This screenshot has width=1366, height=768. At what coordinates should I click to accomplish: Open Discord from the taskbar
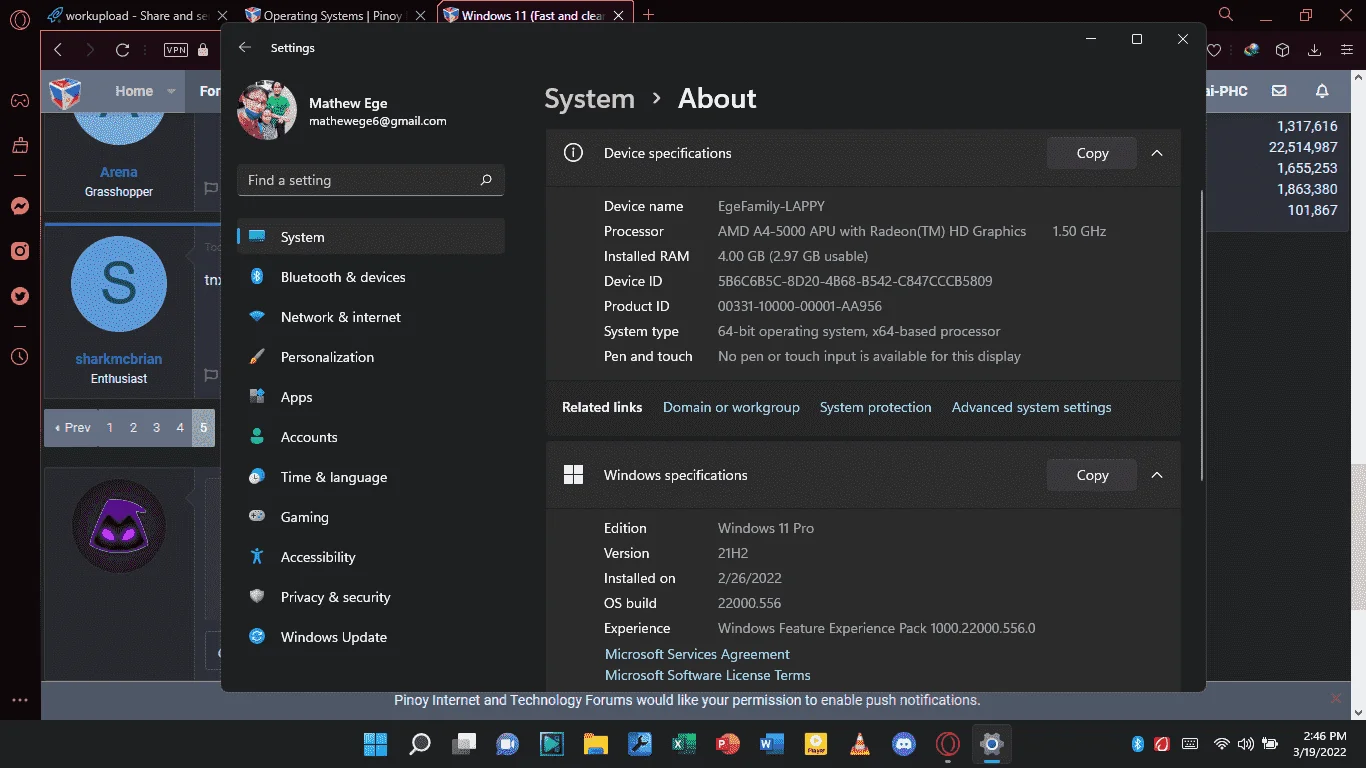[904, 744]
